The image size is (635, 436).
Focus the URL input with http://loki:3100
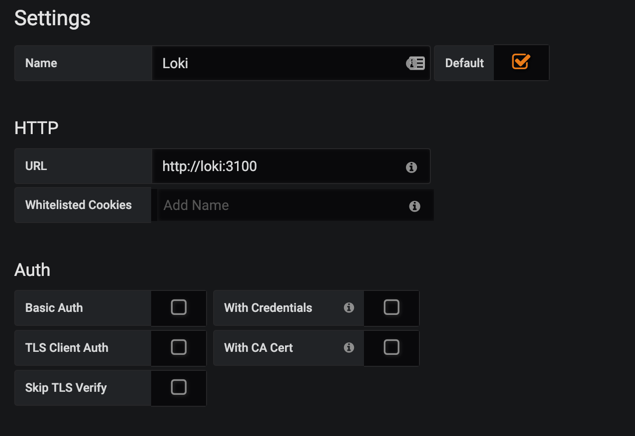(291, 166)
